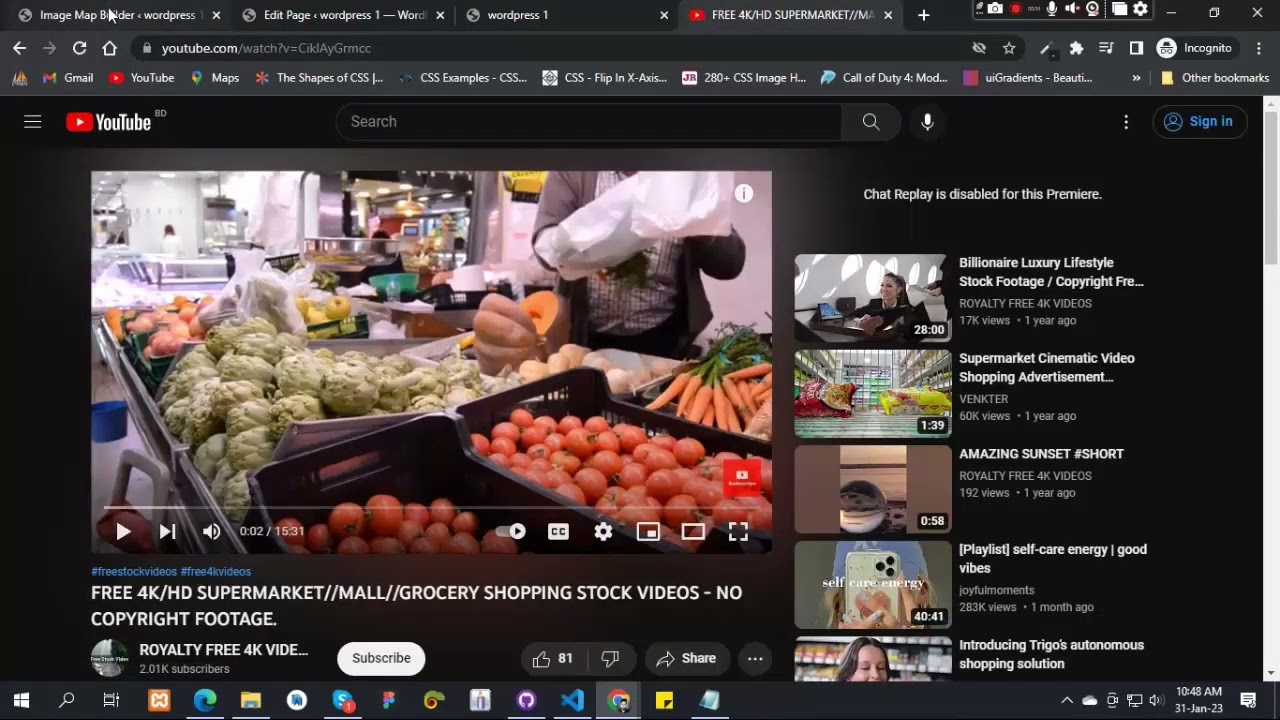Open a new browser tab
Image resolution: width=1280 pixels, height=720 pixels.
924,15
